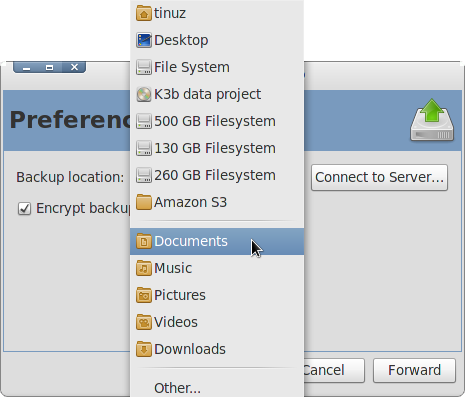Image resolution: width=465 pixels, height=397 pixels.
Task: Click the Amazon S3 folder icon
Action: tap(144, 202)
